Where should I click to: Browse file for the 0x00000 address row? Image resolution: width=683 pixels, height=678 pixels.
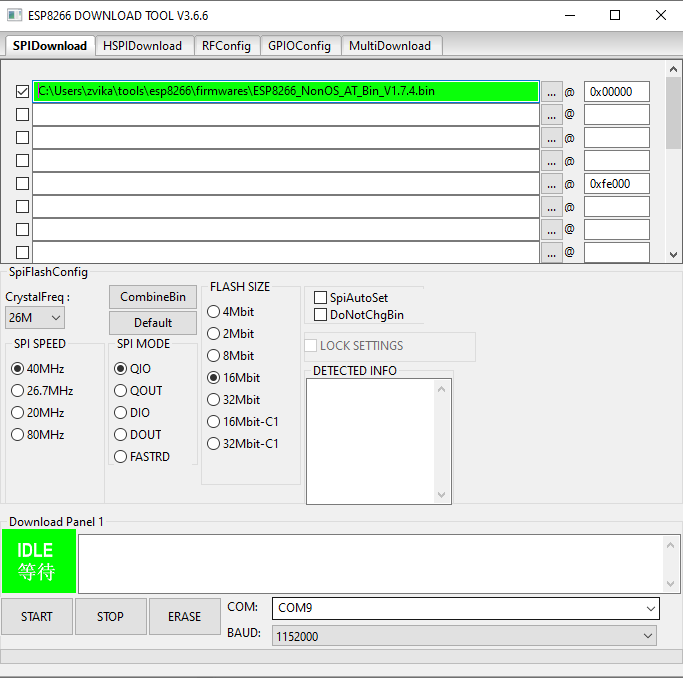click(551, 92)
